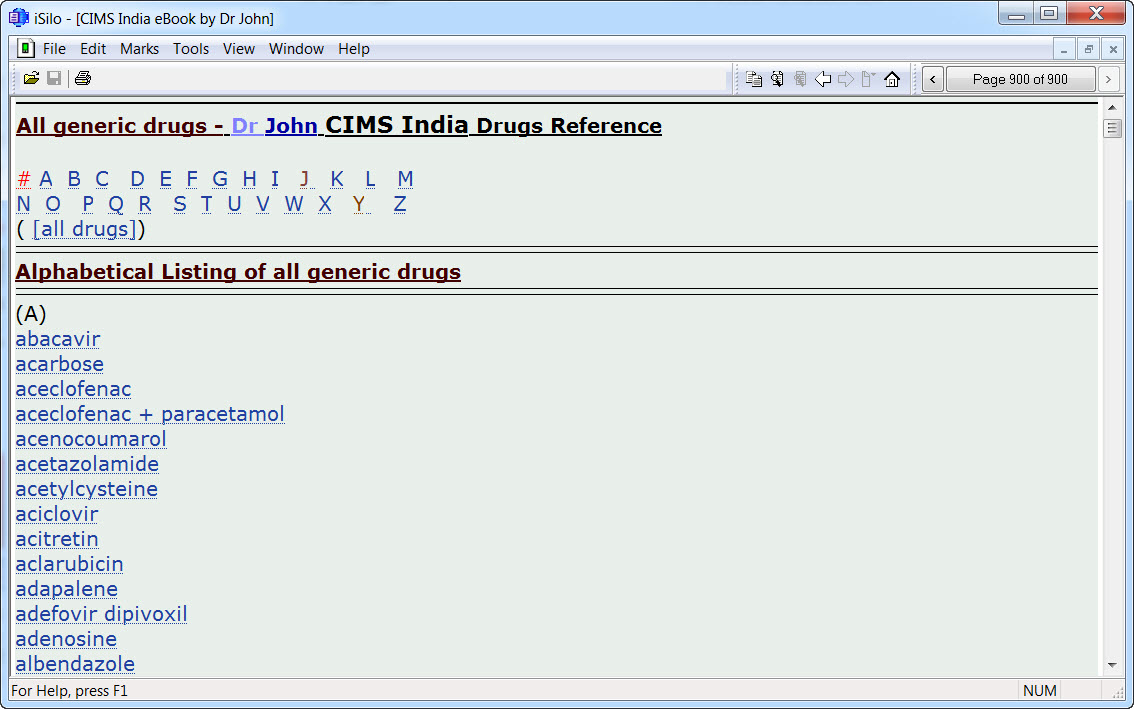The width and height of the screenshot is (1134, 709).
Task: Jump to letter Y index link
Action: pyautogui.click(x=359, y=204)
